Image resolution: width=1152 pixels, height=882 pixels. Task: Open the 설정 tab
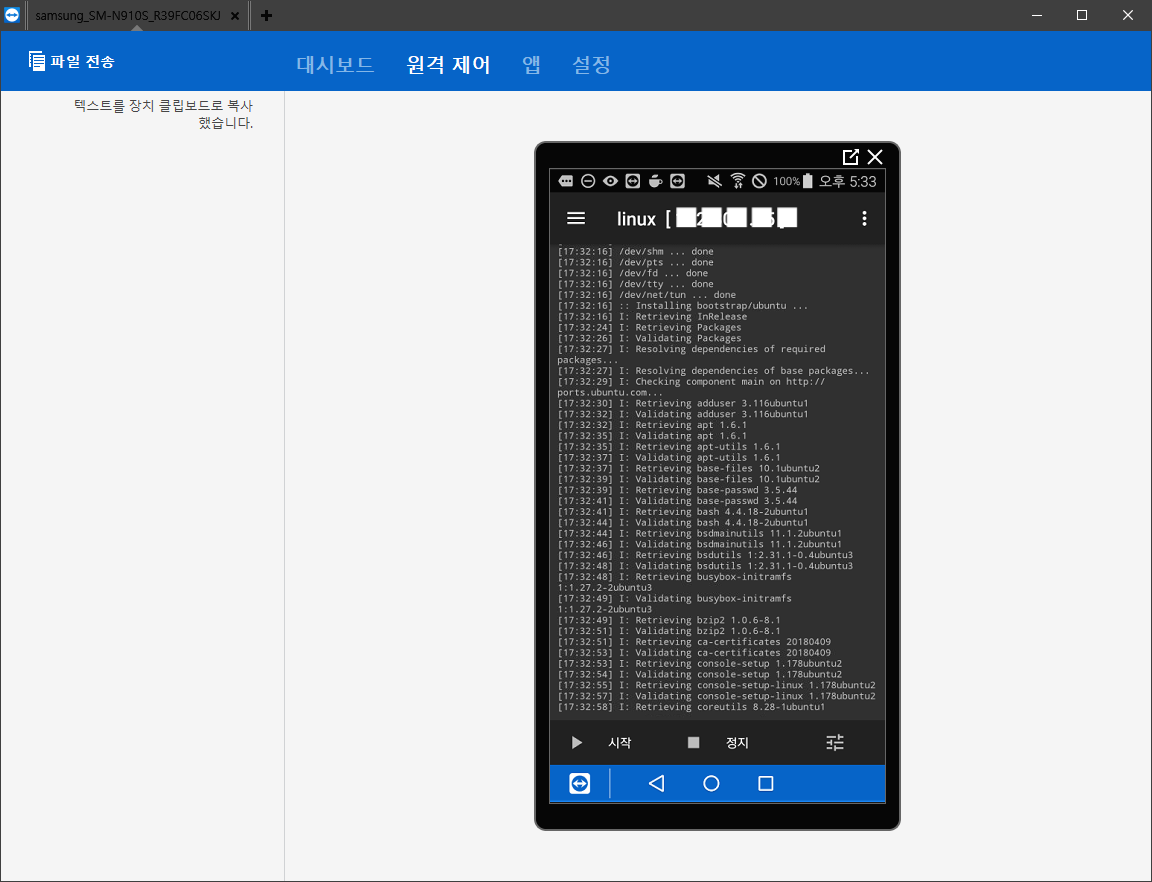coord(591,65)
